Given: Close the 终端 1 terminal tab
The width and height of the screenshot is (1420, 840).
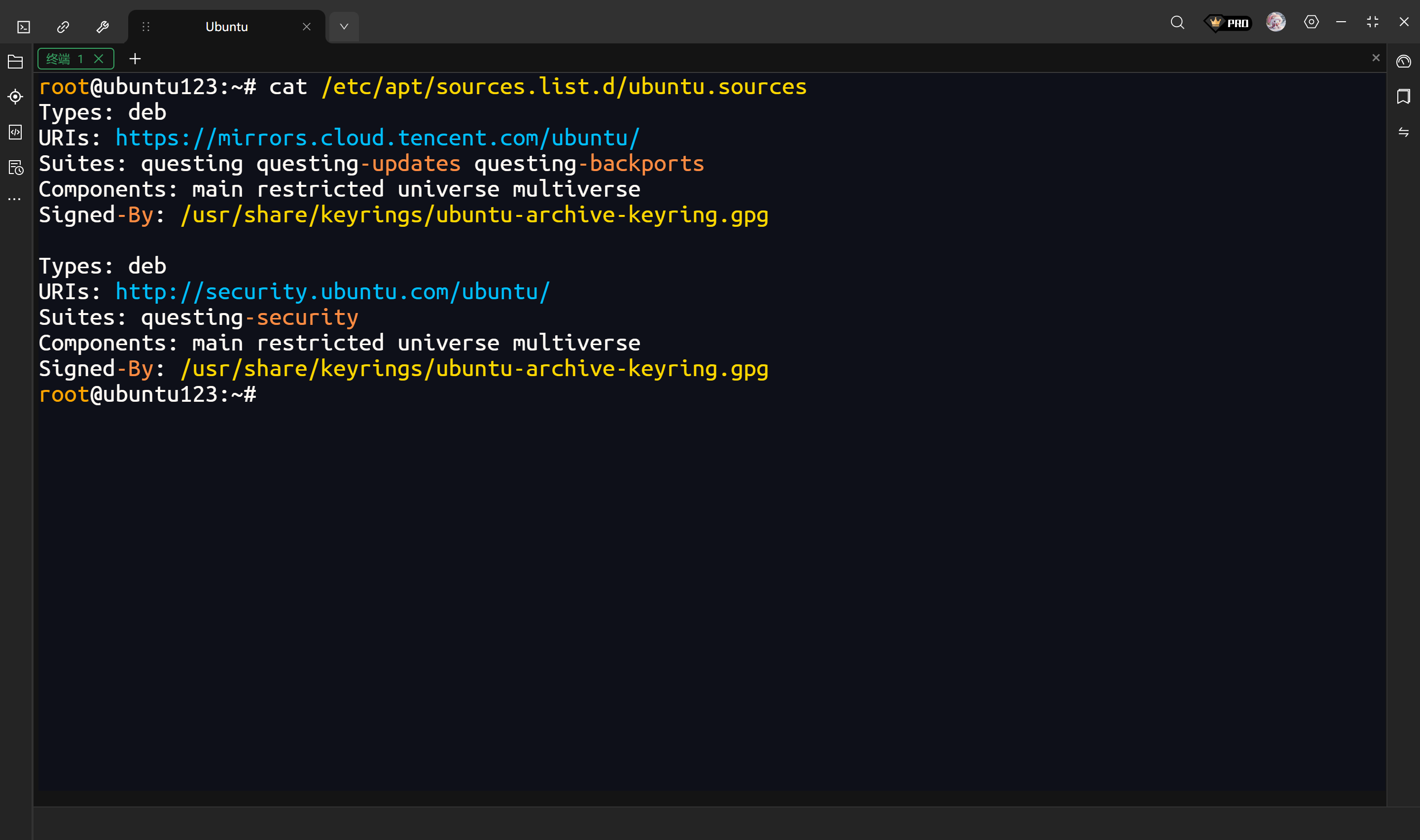Looking at the screenshot, I should (x=99, y=59).
